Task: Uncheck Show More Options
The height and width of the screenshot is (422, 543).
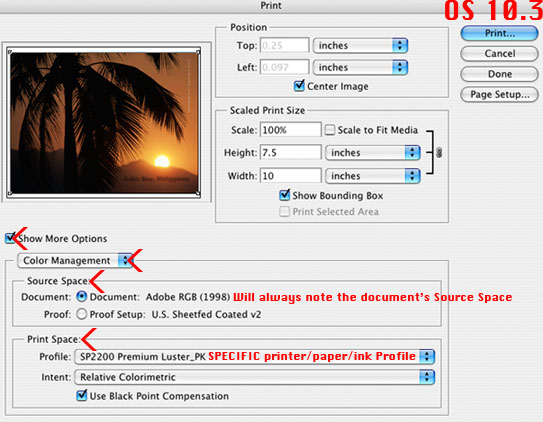Action: [x=10, y=238]
